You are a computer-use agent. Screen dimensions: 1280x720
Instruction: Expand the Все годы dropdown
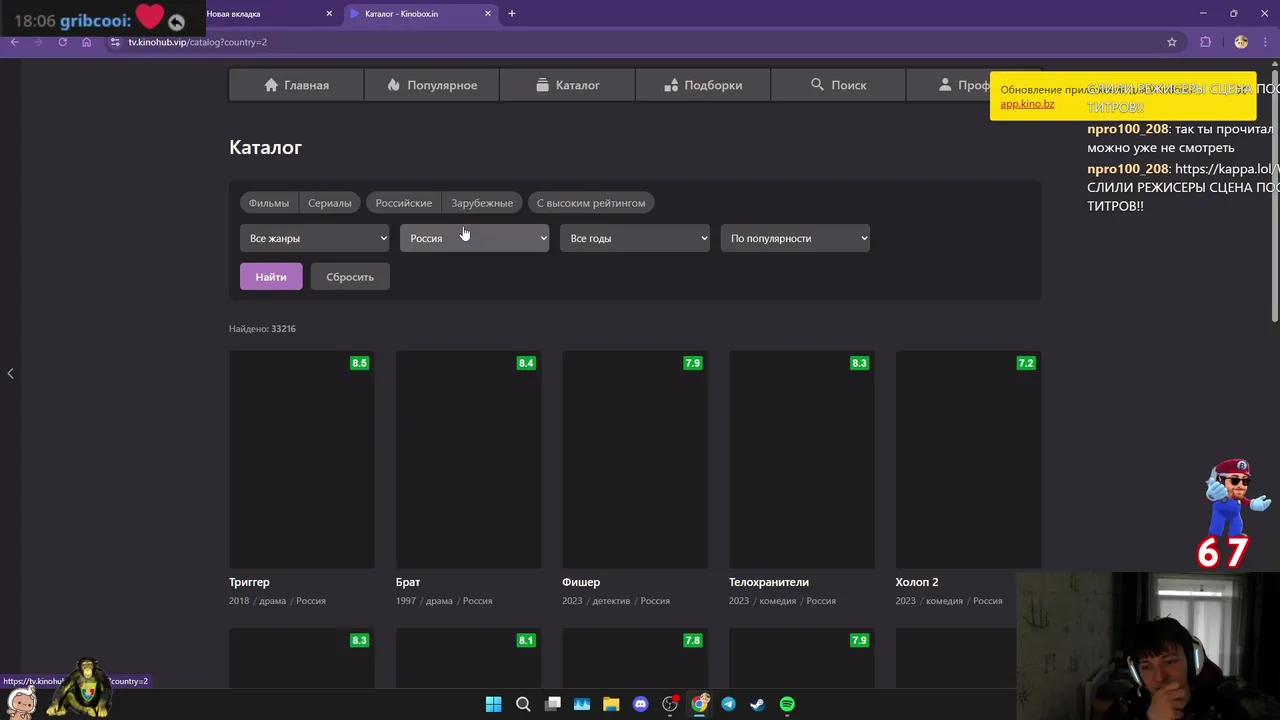click(635, 238)
